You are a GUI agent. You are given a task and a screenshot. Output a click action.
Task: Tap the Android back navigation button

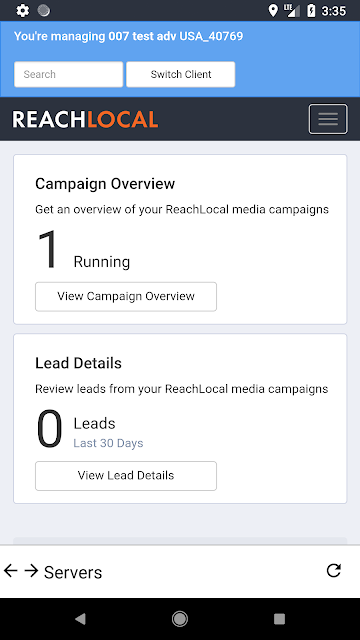pos(80,619)
